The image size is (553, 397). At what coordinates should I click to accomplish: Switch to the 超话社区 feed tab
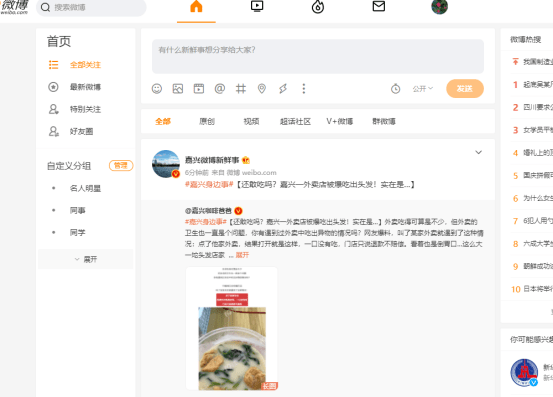point(295,122)
